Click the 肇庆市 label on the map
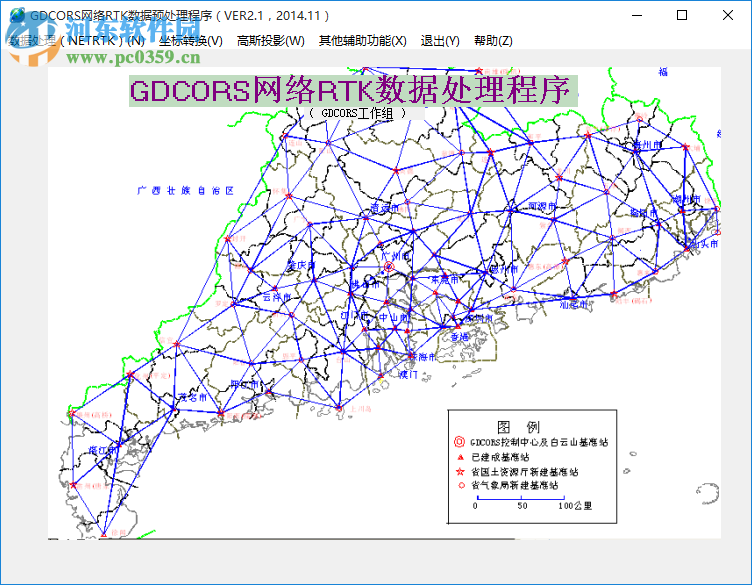Viewport: 752px width, 585px height. (x=301, y=265)
